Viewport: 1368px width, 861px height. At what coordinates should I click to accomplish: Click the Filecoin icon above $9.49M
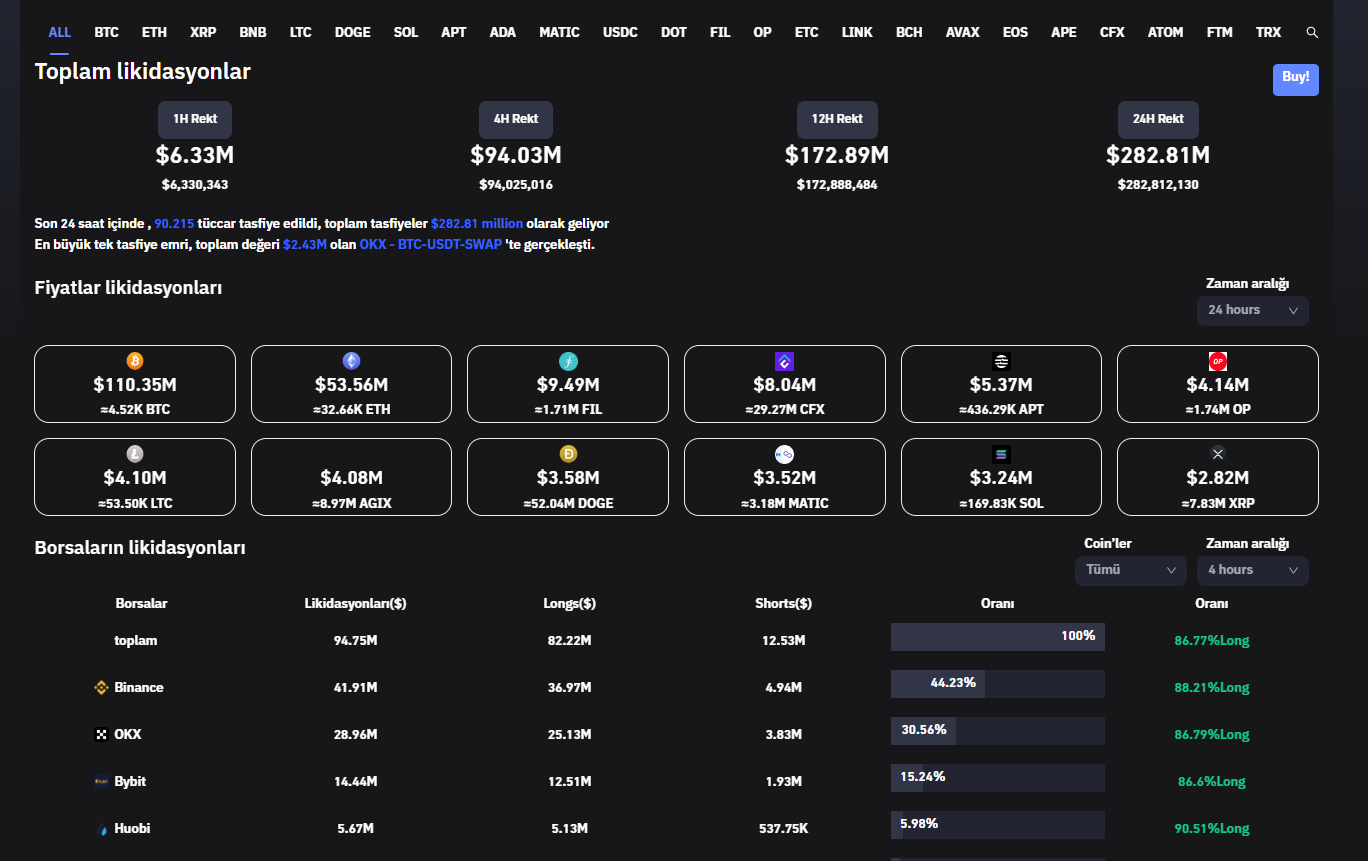568,361
